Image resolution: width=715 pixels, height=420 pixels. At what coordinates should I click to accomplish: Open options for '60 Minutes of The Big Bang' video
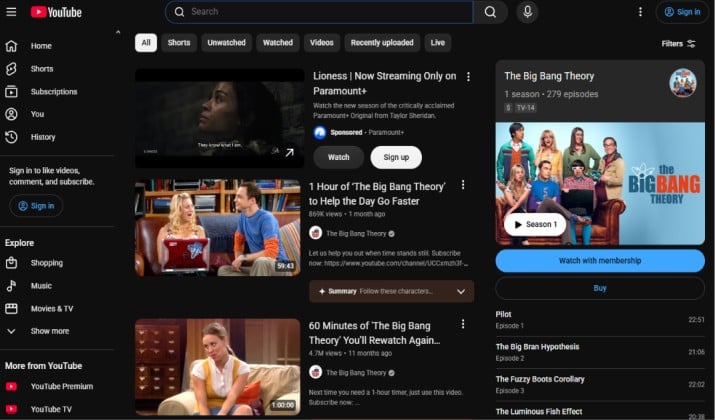[463, 323]
